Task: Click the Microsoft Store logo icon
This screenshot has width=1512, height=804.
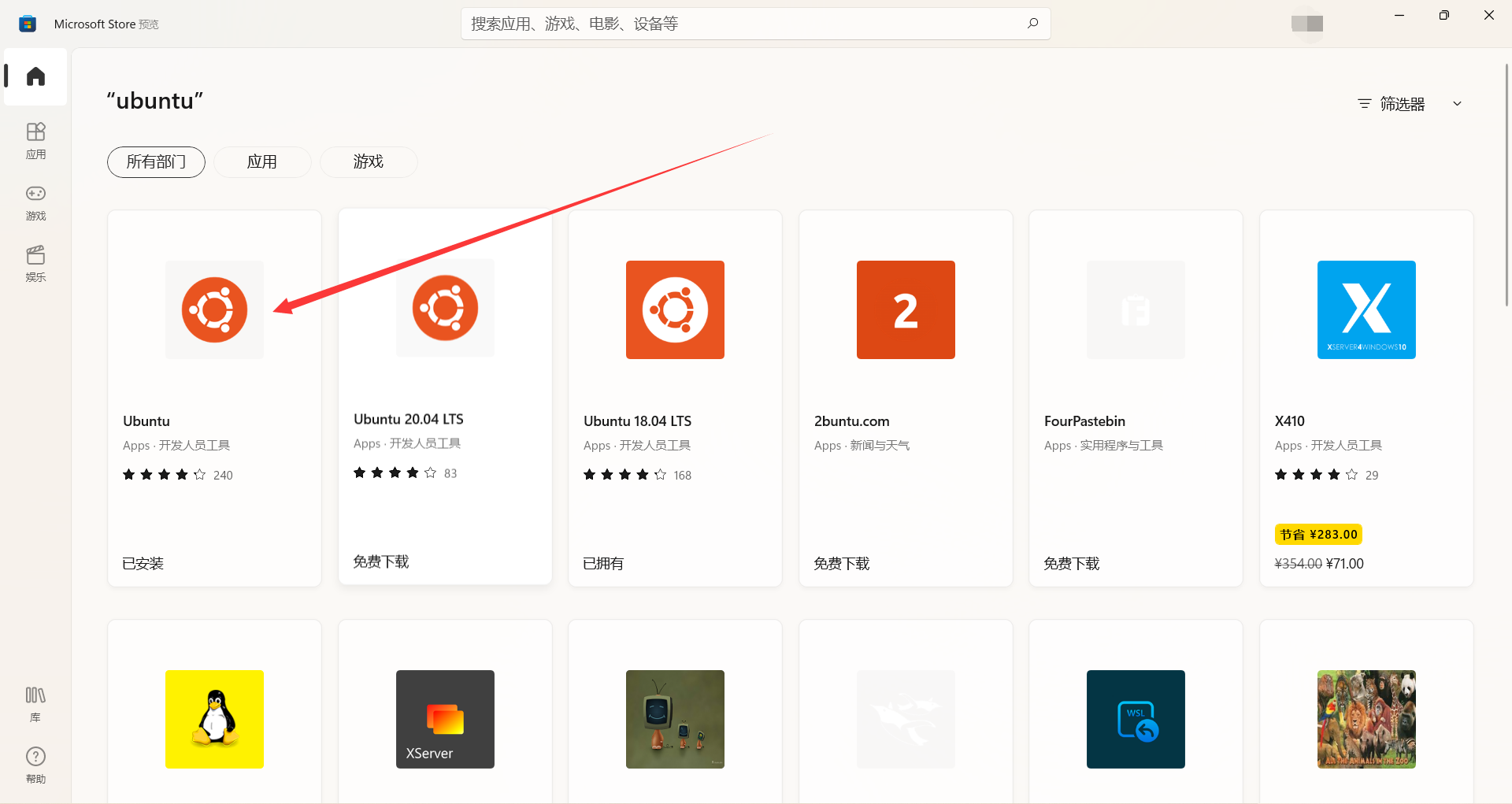Action: 28,24
